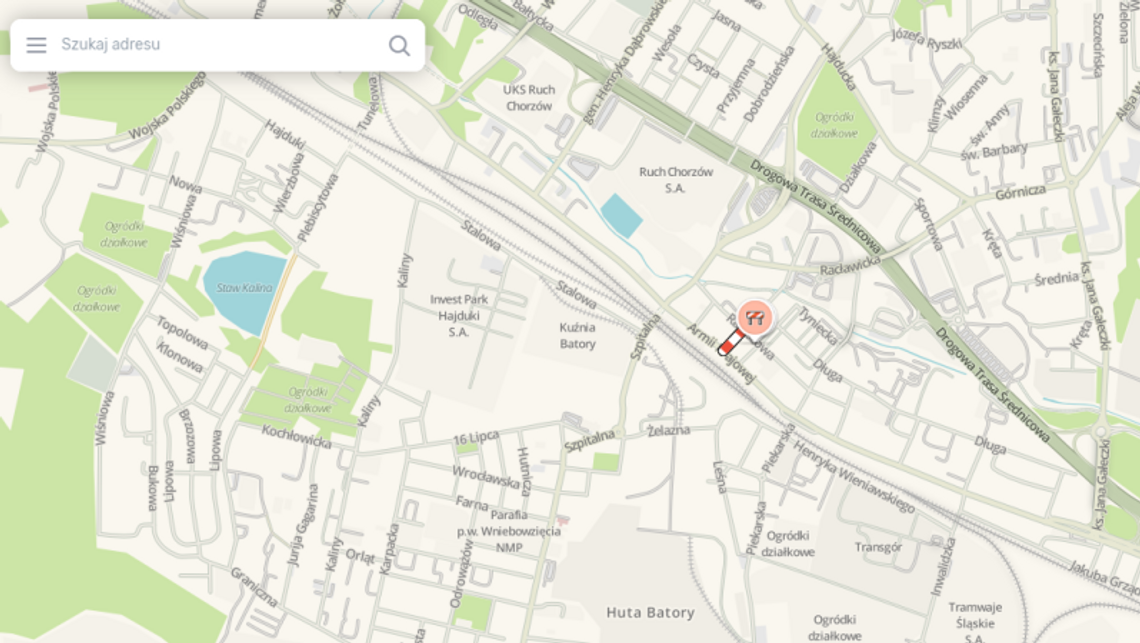Image resolution: width=1140 pixels, height=643 pixels.
Task: Select the Transgór place label
Action: [x=878, y=547]
